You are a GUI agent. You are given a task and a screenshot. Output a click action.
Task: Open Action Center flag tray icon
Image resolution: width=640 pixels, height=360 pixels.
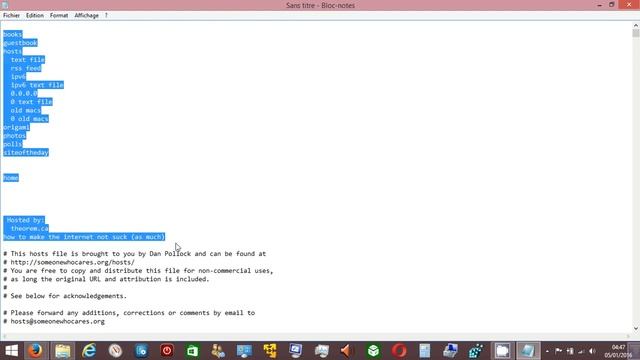tap(558, 351)
